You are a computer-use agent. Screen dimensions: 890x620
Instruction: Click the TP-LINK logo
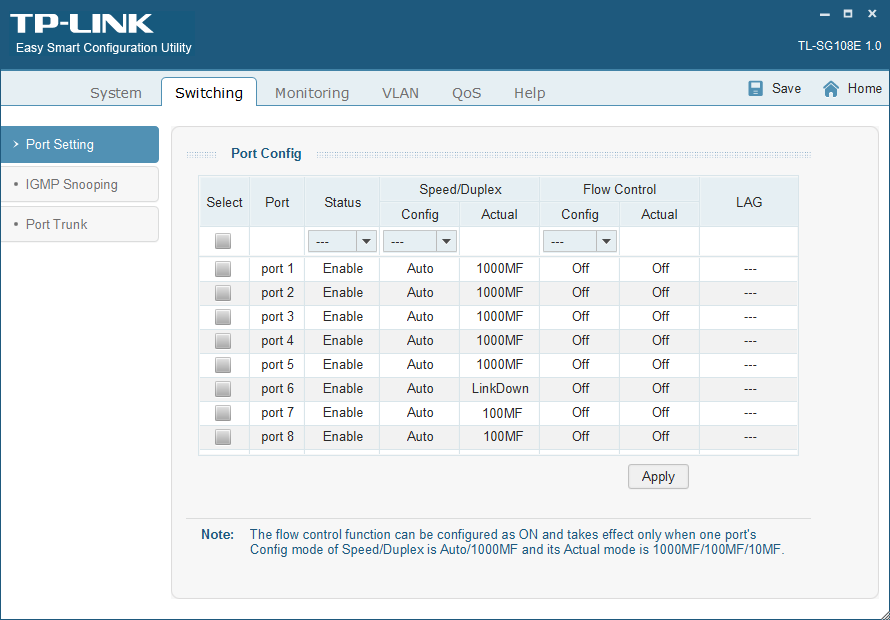80,22
